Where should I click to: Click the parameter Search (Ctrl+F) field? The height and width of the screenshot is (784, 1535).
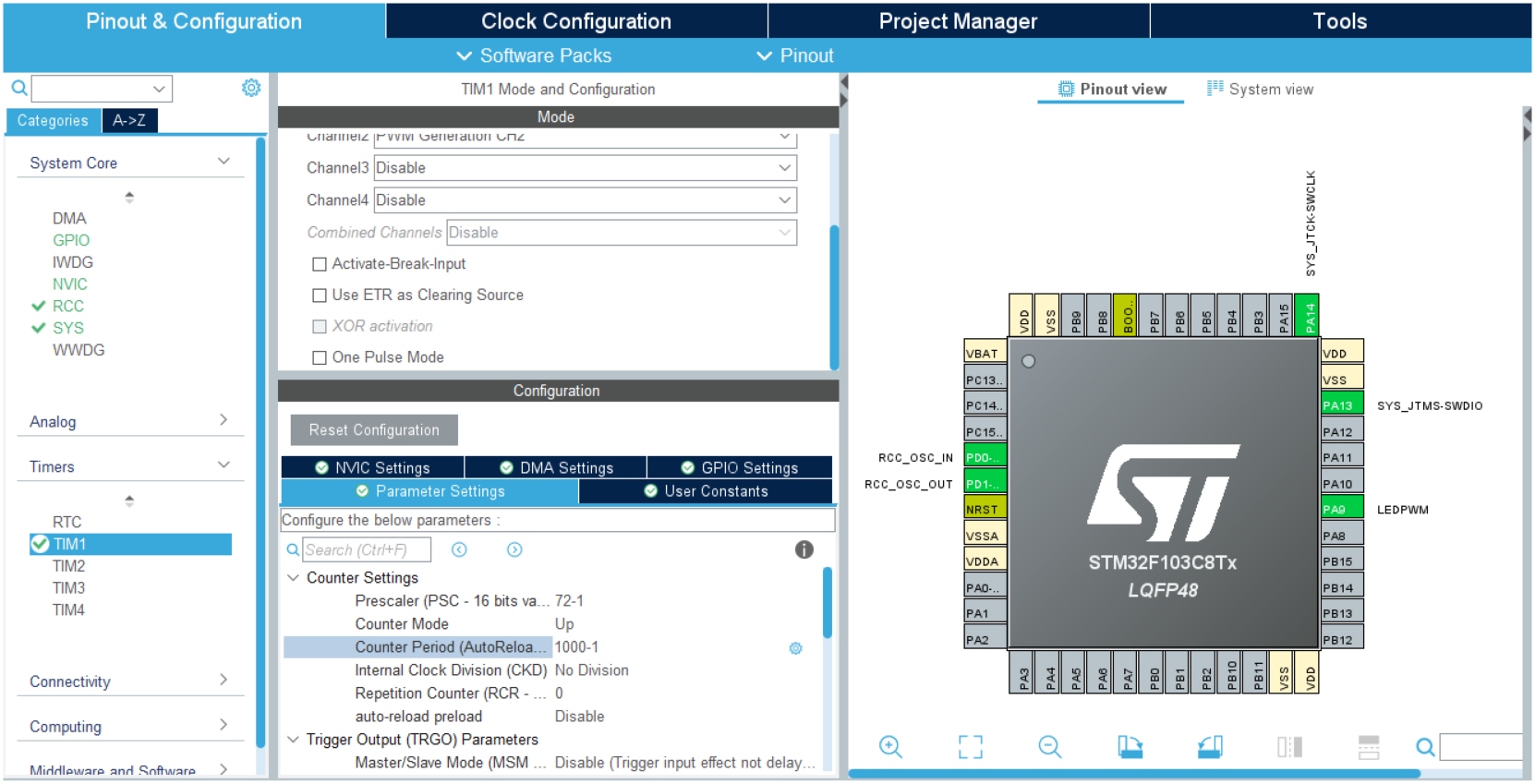(x=367, y=550)
